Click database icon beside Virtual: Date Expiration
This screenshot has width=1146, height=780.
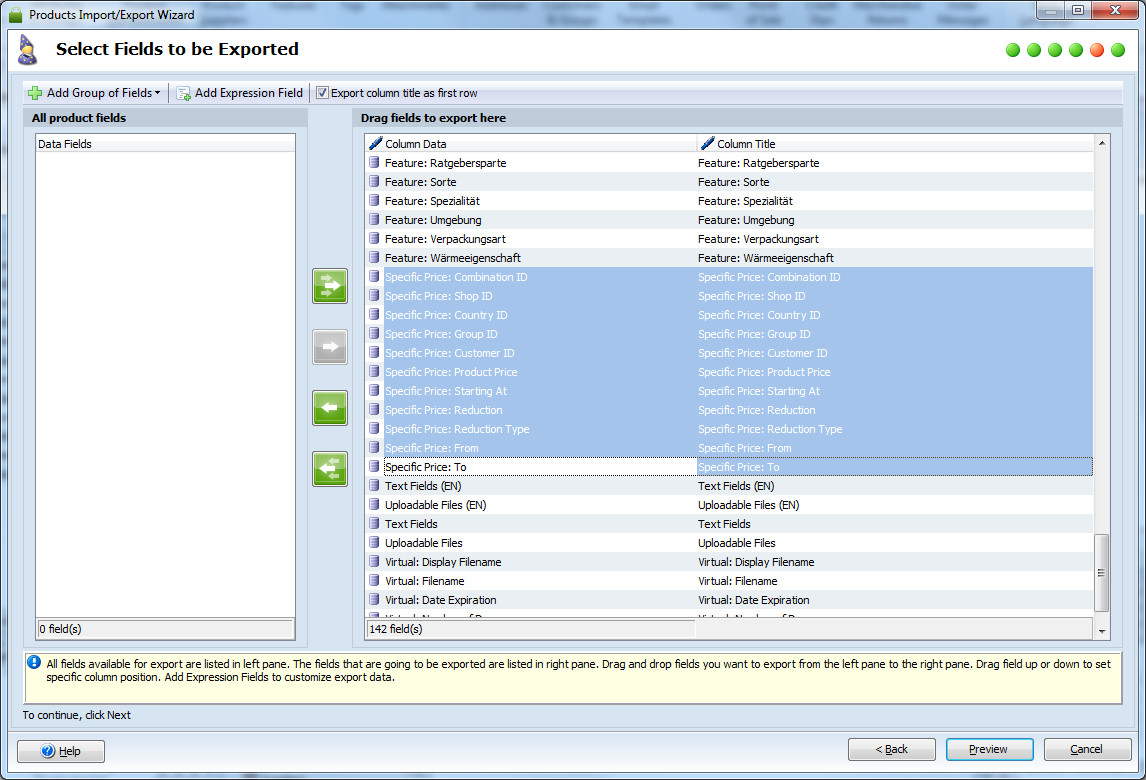pyautogui.click(x=374, y=599)
